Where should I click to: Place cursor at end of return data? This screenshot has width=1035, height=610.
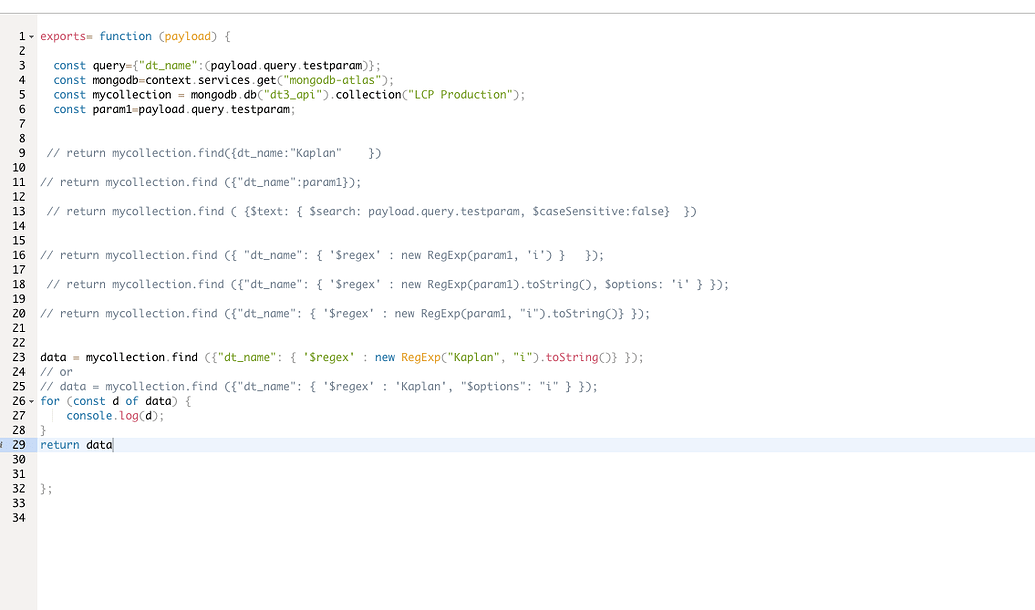113,444
